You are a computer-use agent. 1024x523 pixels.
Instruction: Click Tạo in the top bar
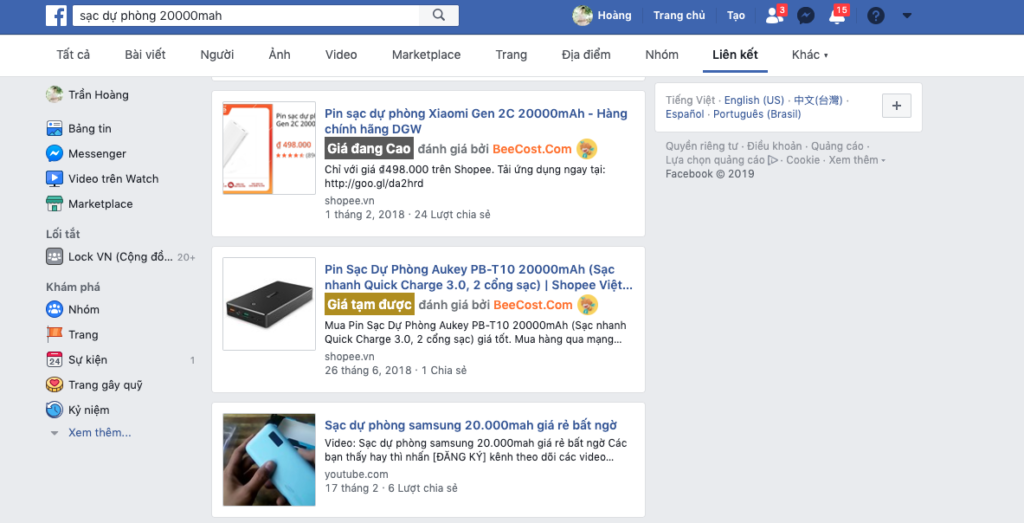tap(736, 15)
